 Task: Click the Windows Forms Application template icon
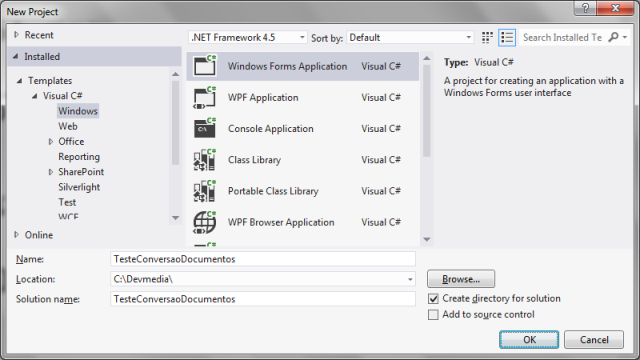[x=204, y=66]
